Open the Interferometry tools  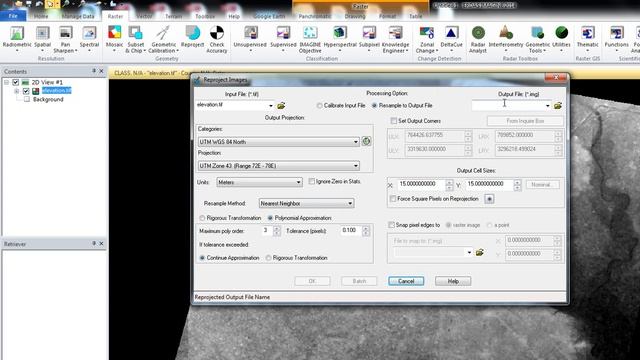point(506,39)
